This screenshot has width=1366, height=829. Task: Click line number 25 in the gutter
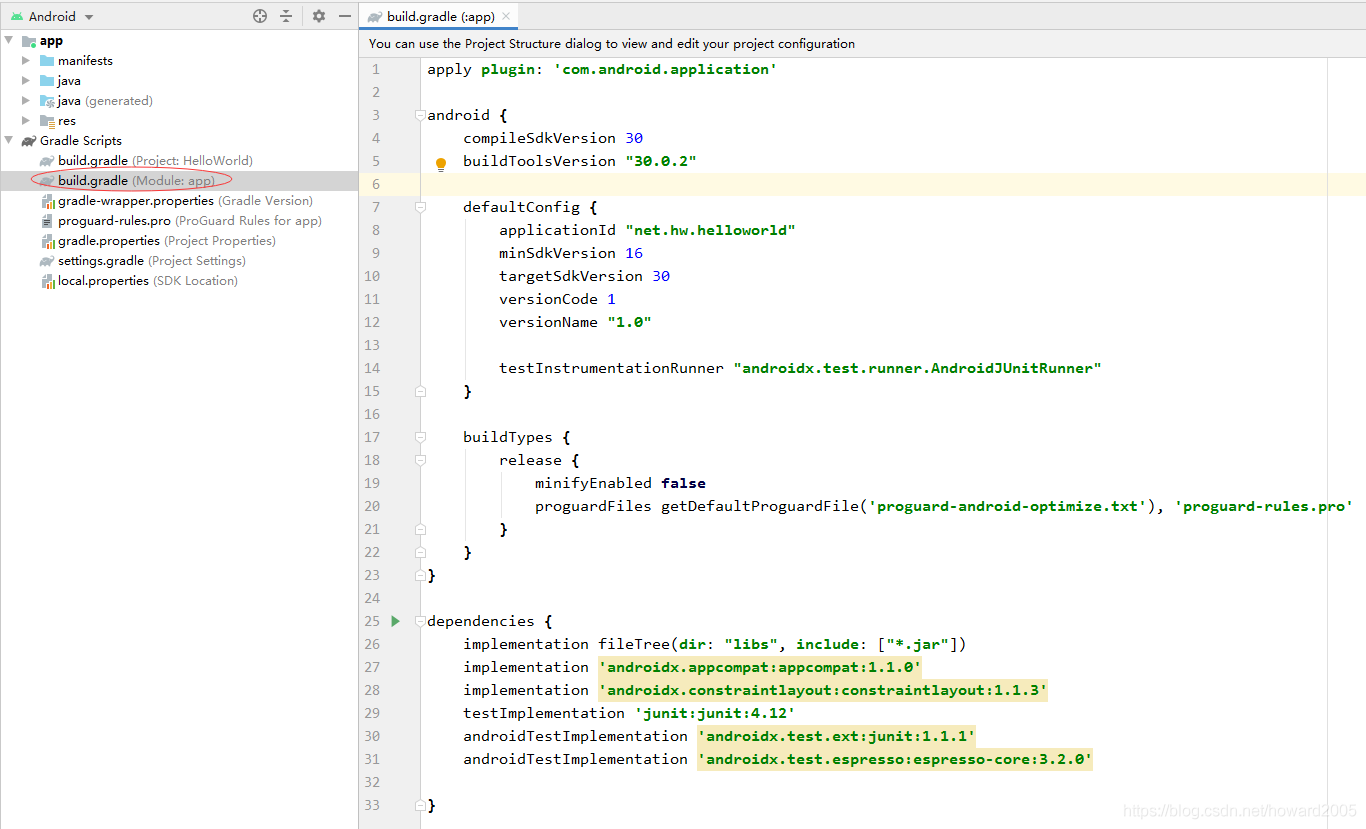click(x=374, y=621)
